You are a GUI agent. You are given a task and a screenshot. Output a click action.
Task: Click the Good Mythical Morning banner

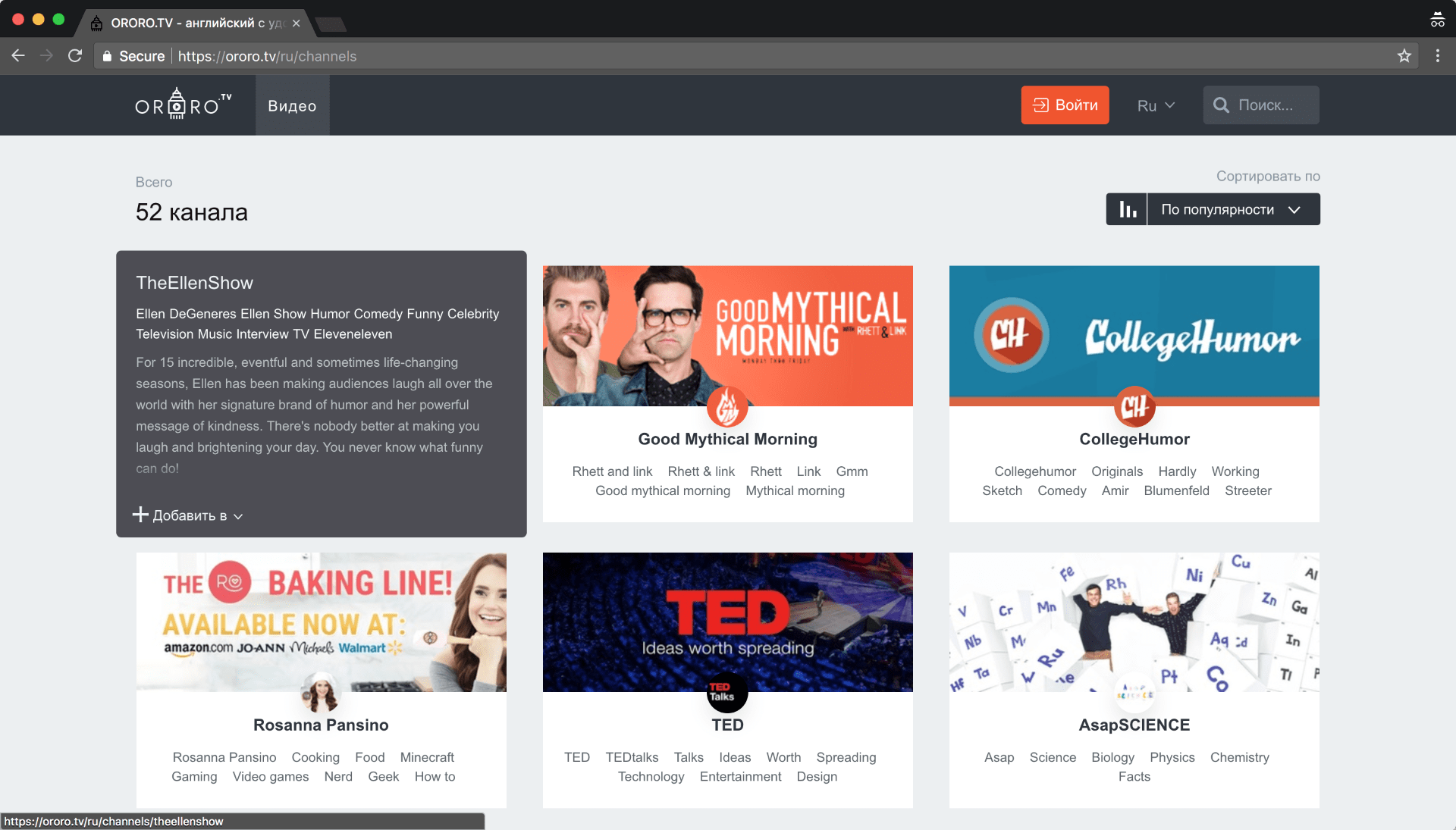point(727,336)
